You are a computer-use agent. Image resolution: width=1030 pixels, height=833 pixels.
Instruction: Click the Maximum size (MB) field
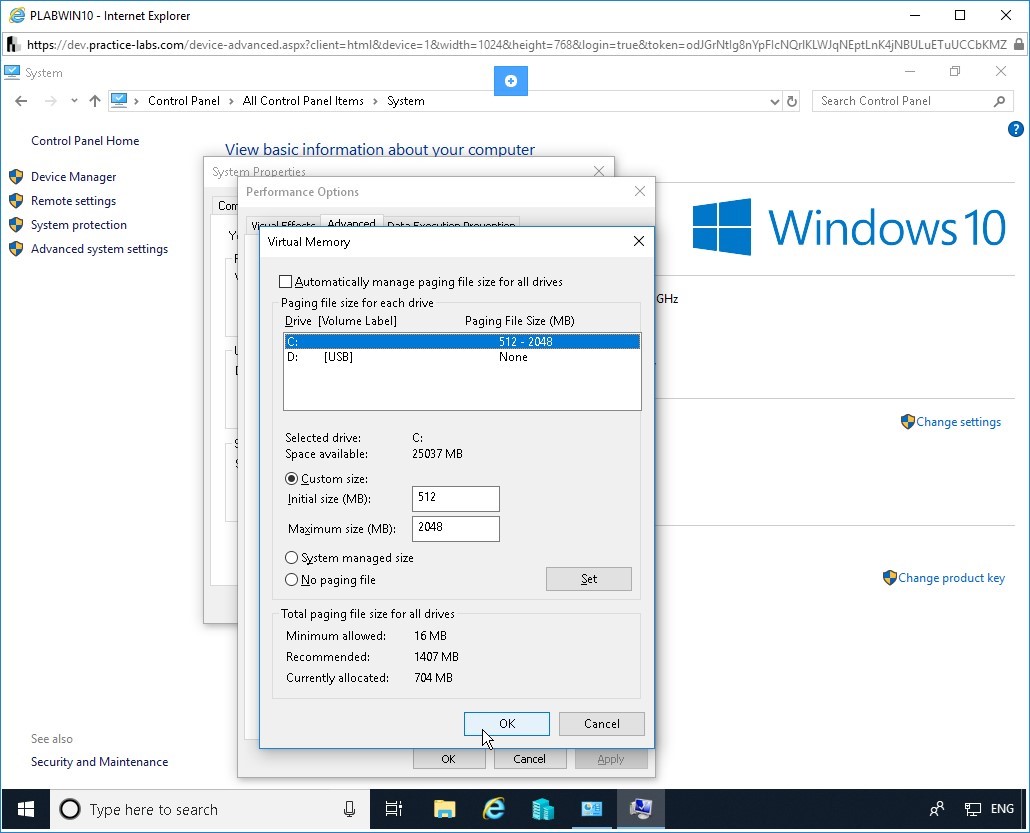[x=455, y=529]
